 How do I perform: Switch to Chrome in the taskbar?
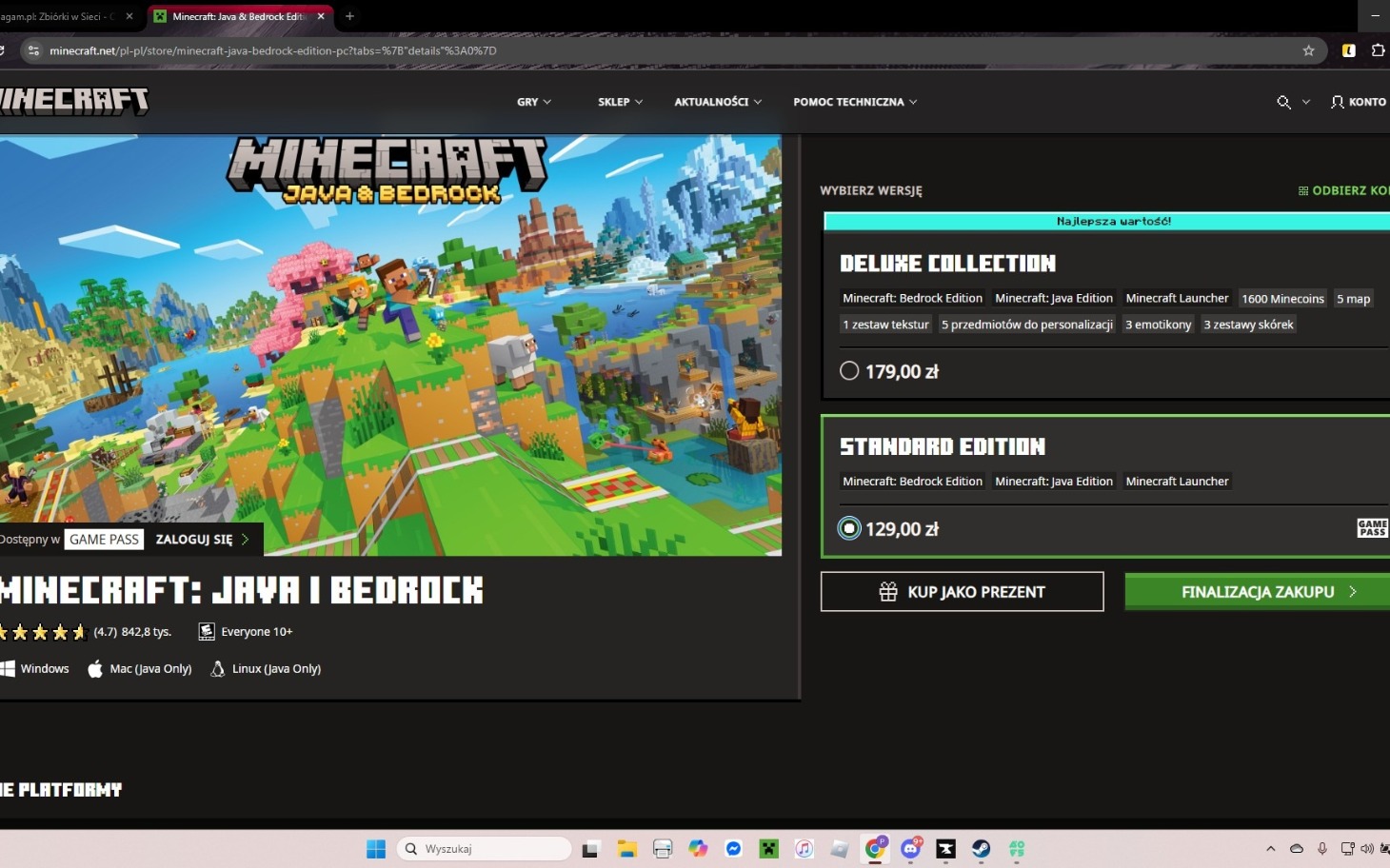(875, 849)
